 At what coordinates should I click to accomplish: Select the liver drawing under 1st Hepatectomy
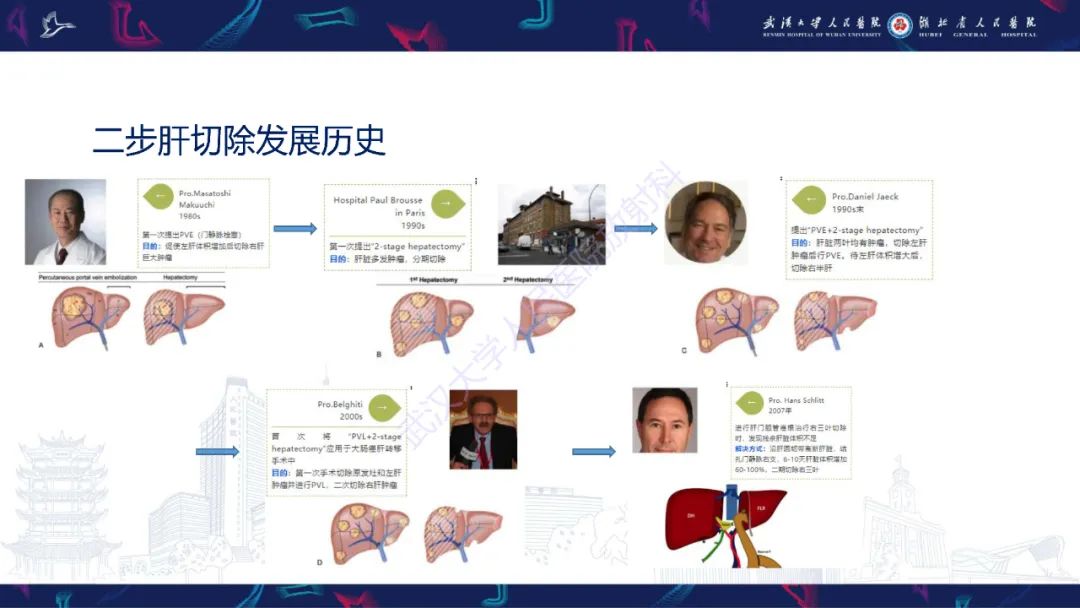click(x=431, y=322)
